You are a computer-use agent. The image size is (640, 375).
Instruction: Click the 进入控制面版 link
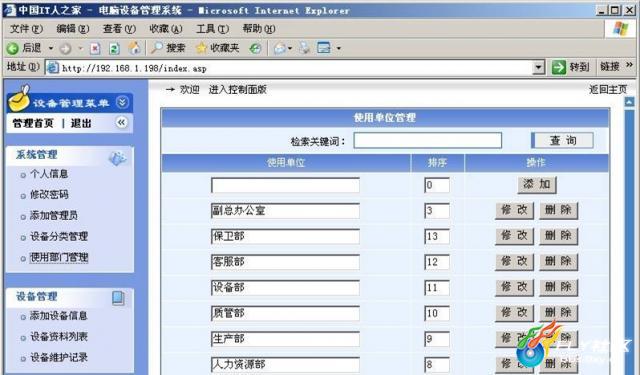pyautogui.click(x=238, y=90)
